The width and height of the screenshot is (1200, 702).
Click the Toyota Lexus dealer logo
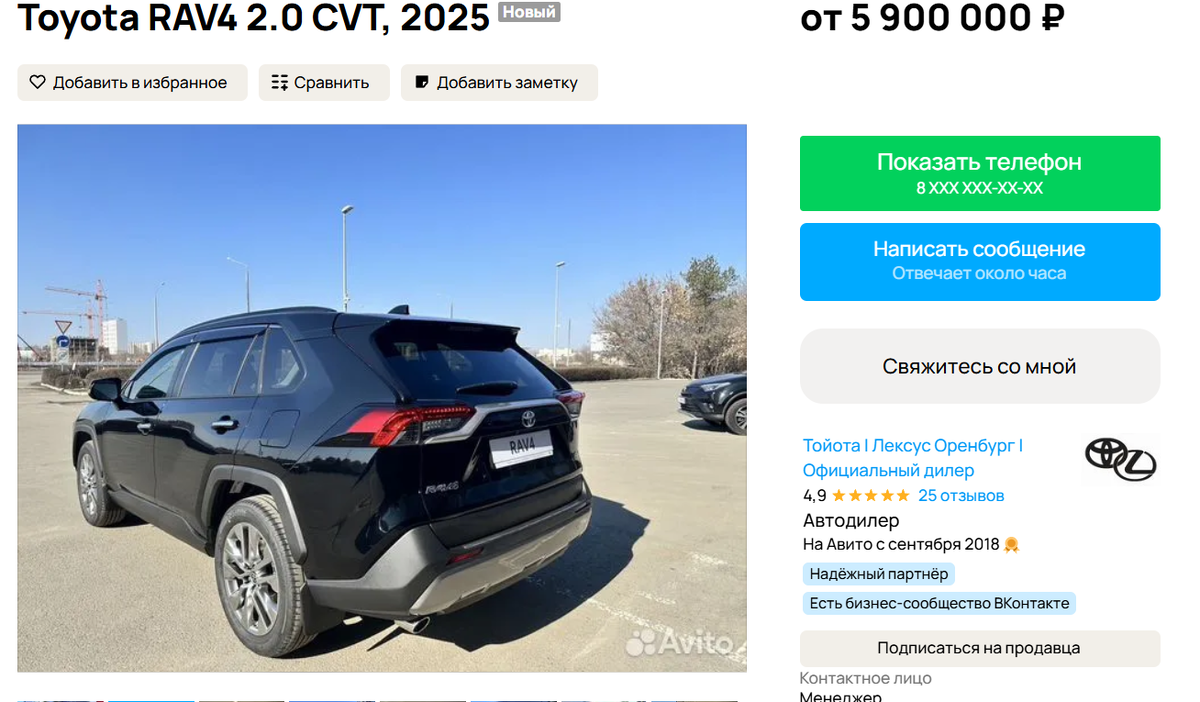[1120, 459]
